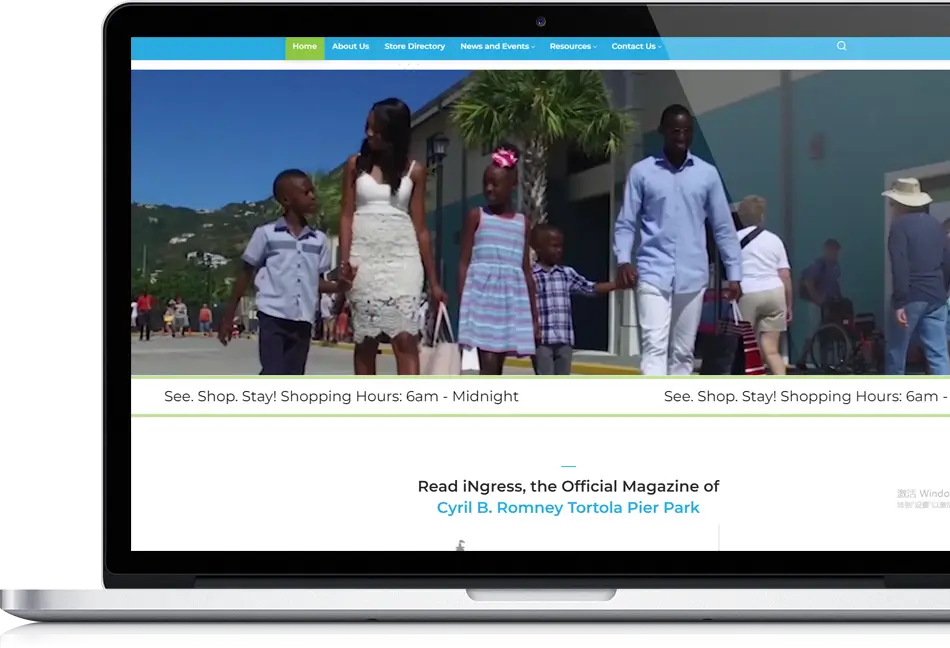Viewport: 950px width, 648px height.
Task: Expand the Resources dropdown arrow
Action: (595, 47)
